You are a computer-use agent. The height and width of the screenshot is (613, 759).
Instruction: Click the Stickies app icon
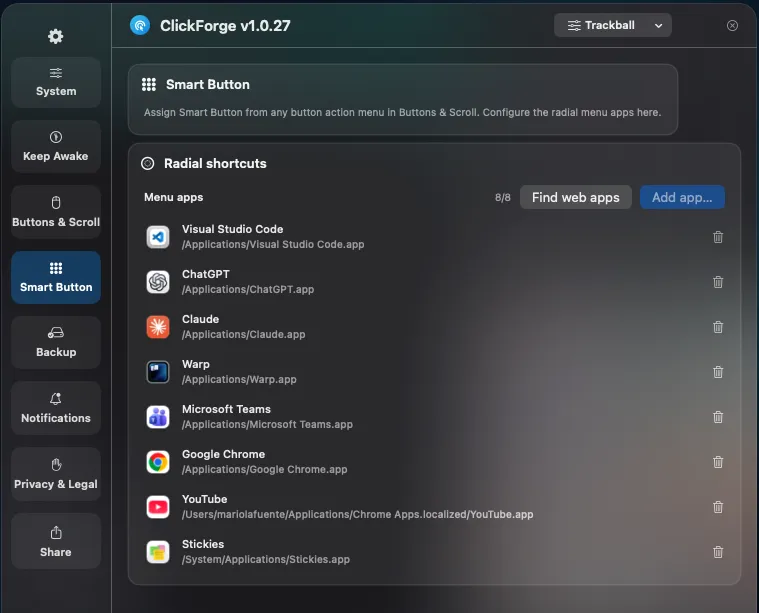[x=158, y=552]
